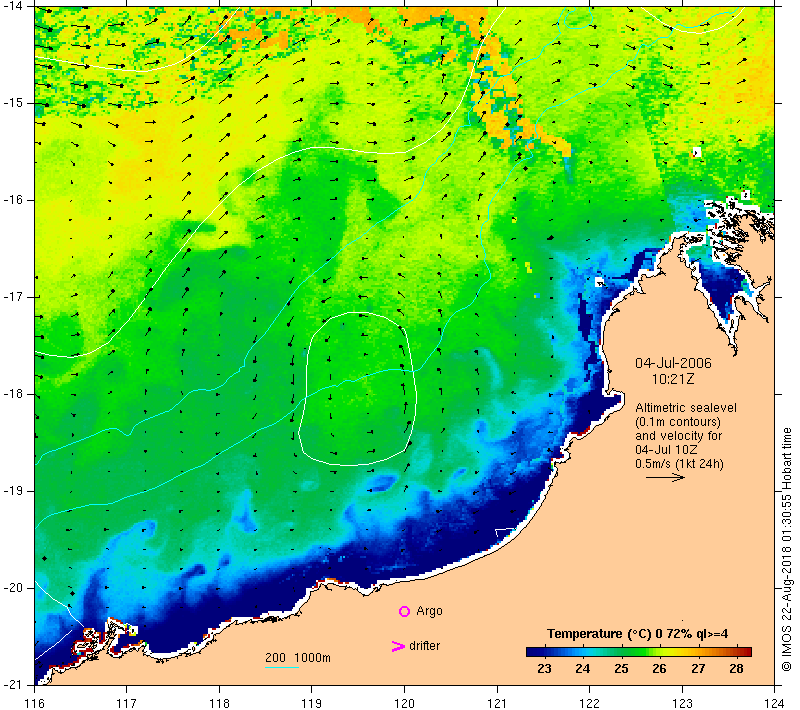800x710 pixels.
Task: Click the '120' longitude axis label
Action: pos(405,703)
